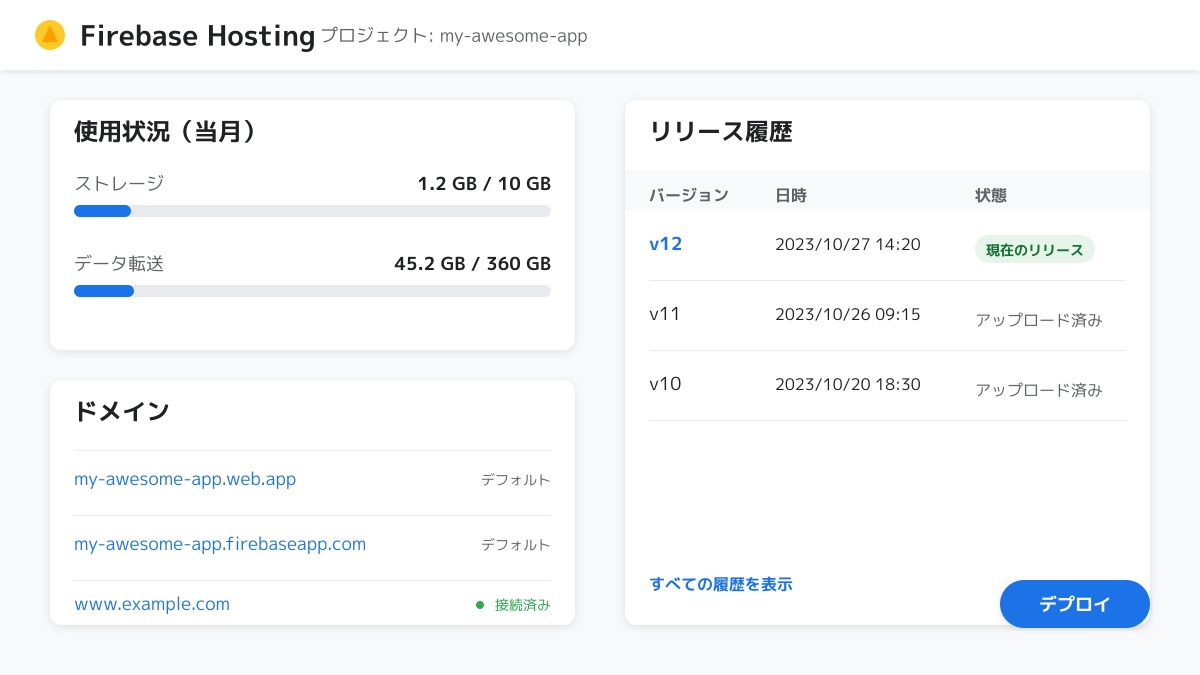Click the バージョン column header
The width and height of the screenshot is (1200, 675).
(x=689, y=195)
